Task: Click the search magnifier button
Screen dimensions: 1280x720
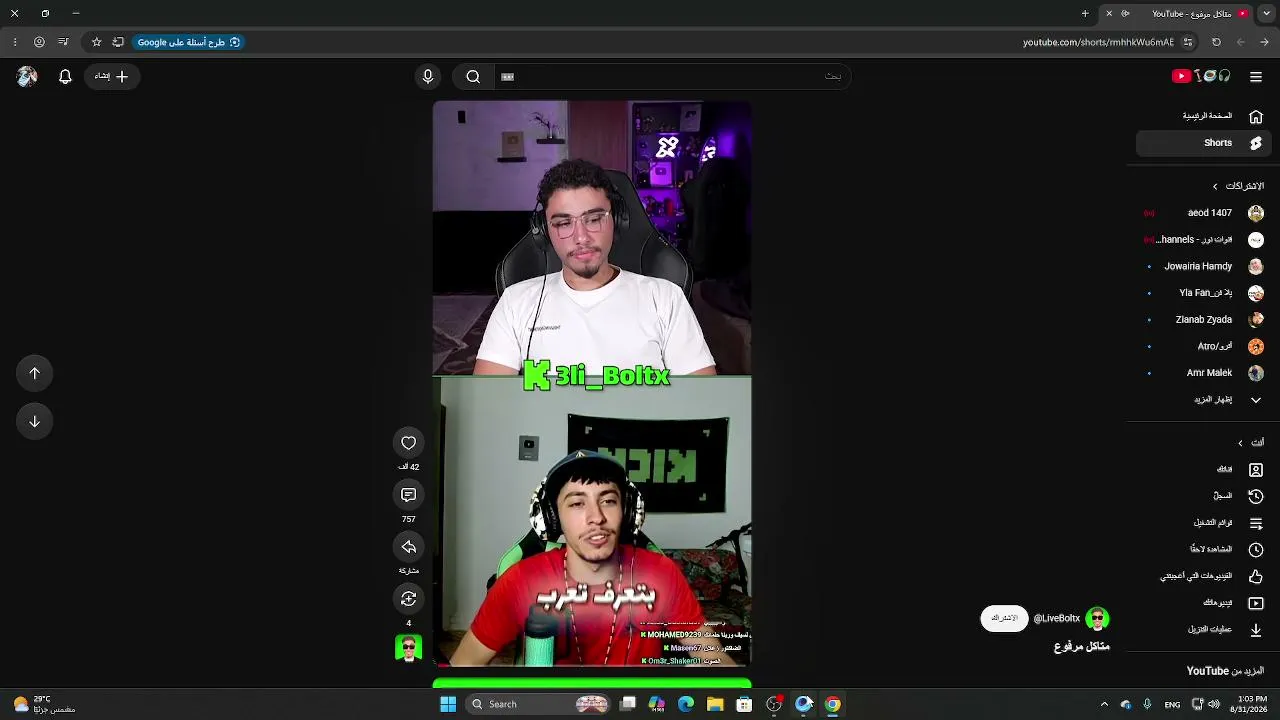Action: pyautogui.click(x=473, y=76)
